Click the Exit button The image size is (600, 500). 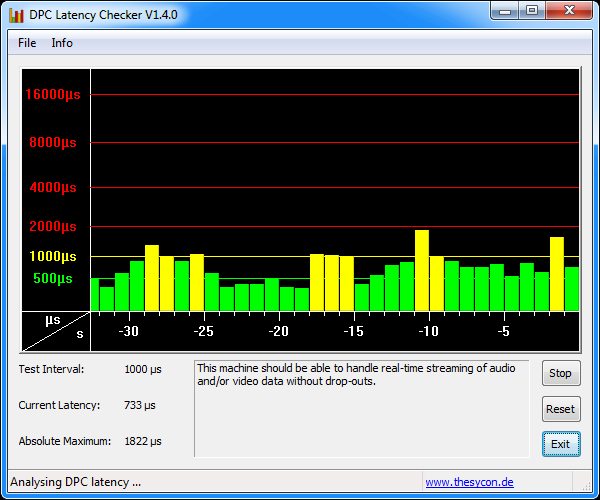click(x=561, y=444)
